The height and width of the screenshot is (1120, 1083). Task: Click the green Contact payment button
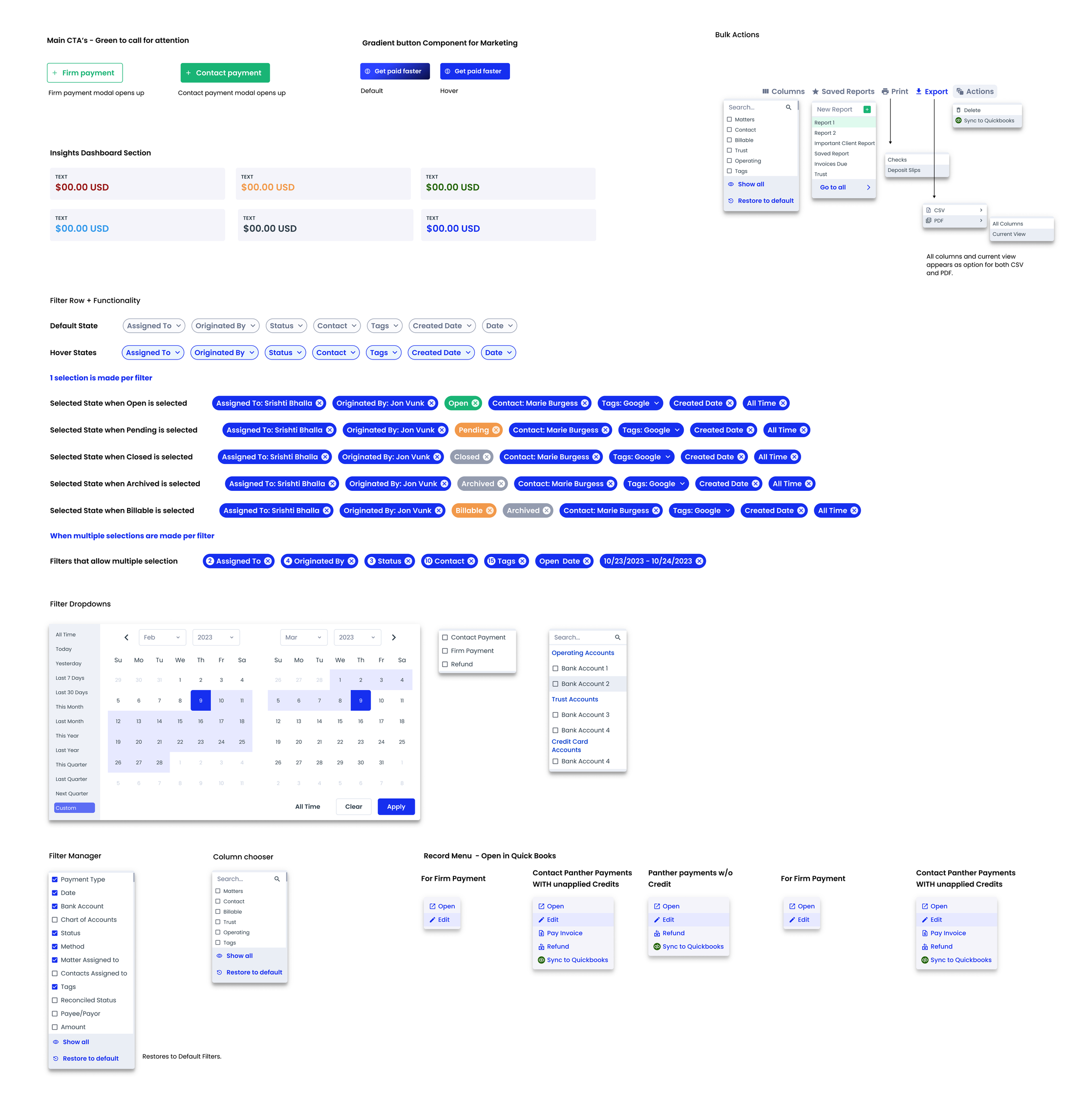point(225,73)
